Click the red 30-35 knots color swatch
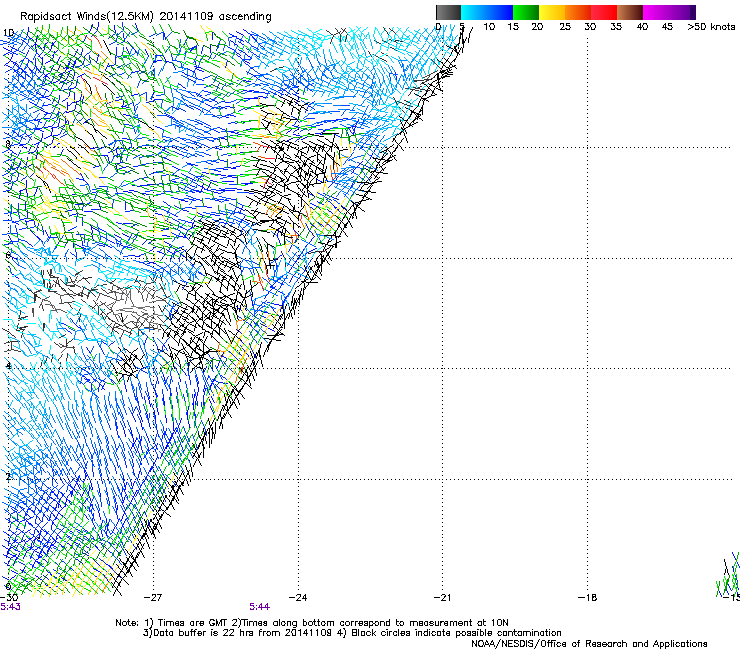The width and height of the screenshot is (740, 650). click(604, 12)
